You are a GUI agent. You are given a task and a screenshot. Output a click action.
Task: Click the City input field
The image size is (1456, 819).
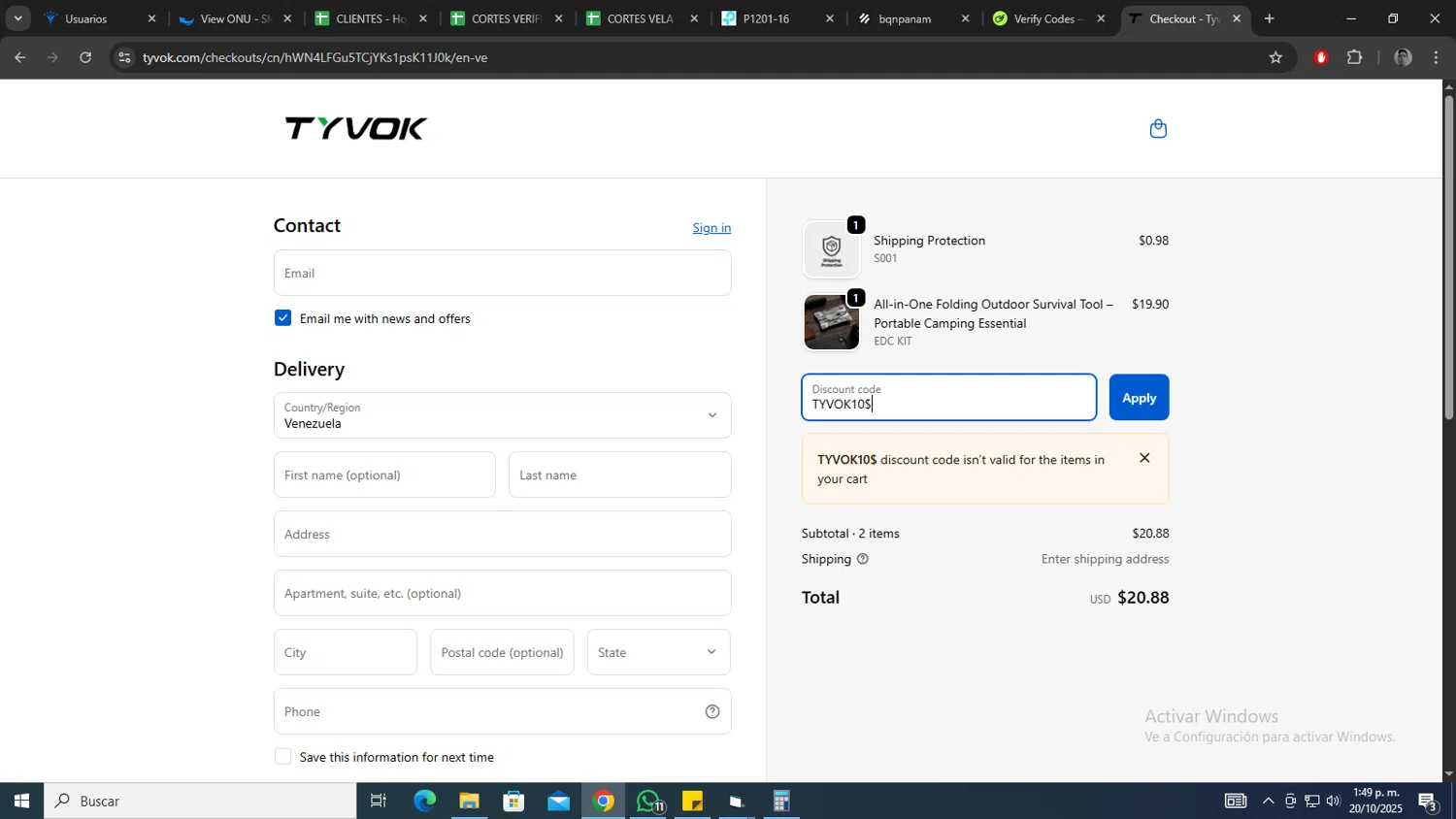point(346,652)
